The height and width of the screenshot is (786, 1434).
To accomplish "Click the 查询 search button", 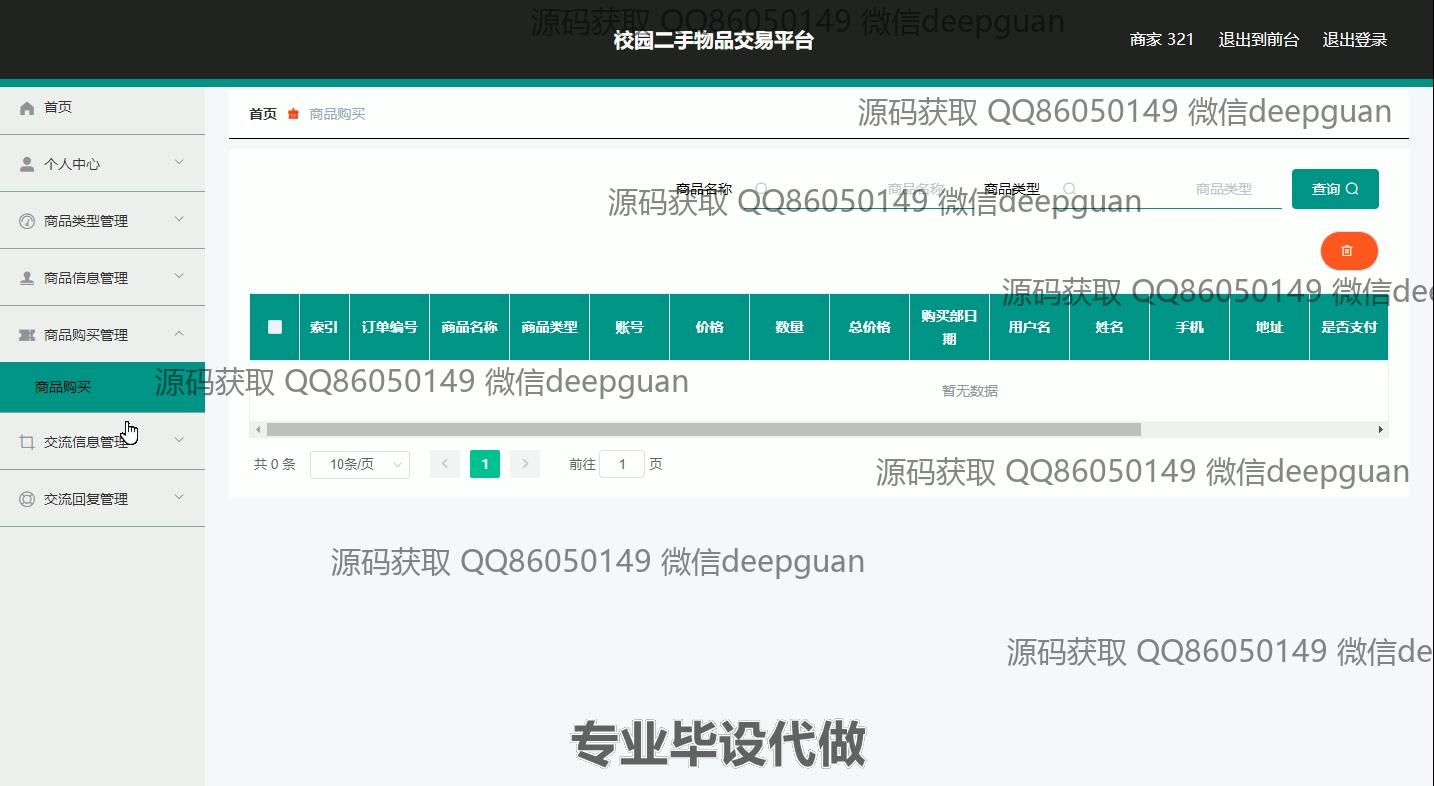I will [1334, 189].
